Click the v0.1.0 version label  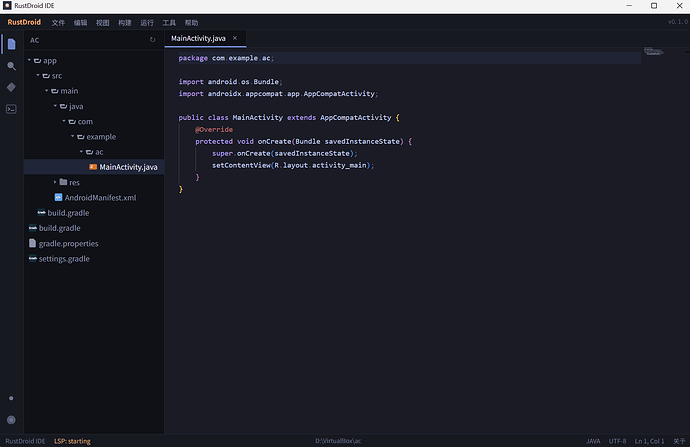(678, 22)
